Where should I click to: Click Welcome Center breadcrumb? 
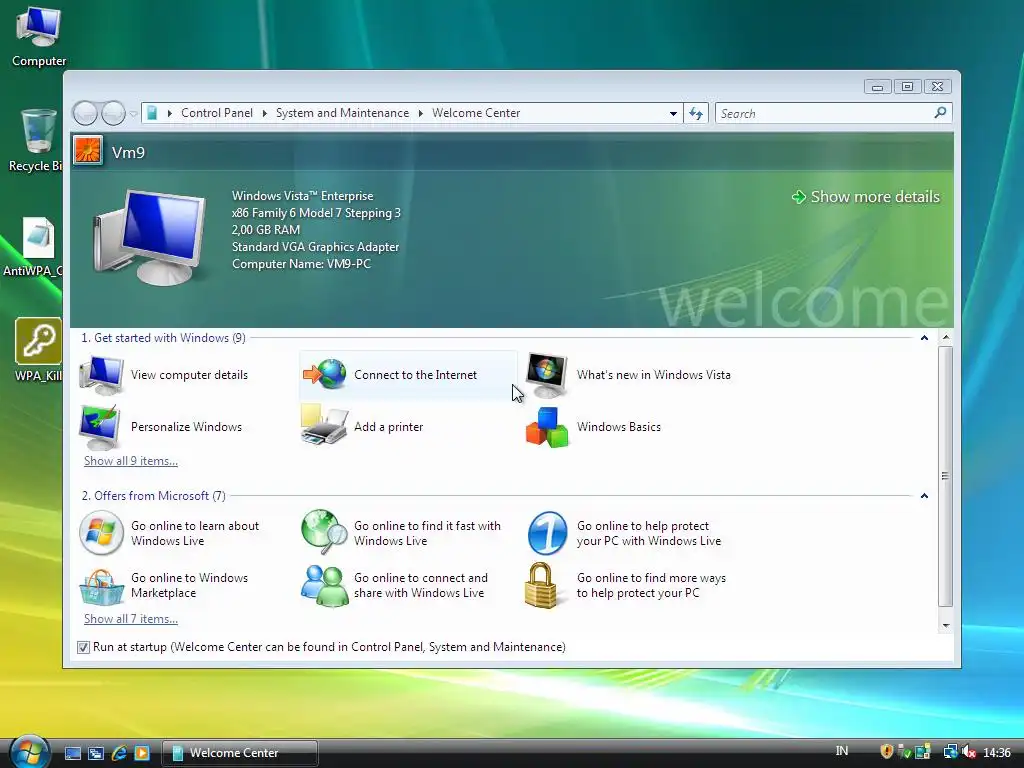coord(476,113)
